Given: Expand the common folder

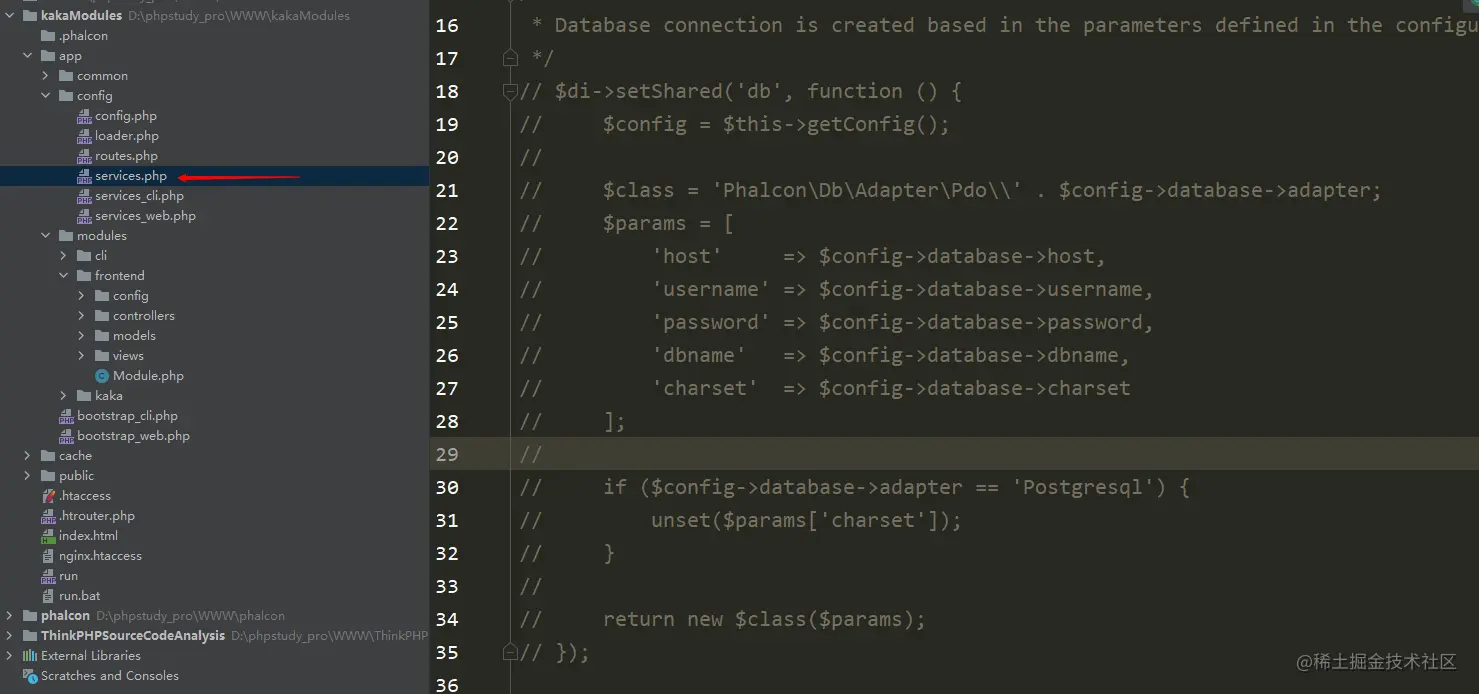Looking at the screenshot, I should [x=46, y=76].
